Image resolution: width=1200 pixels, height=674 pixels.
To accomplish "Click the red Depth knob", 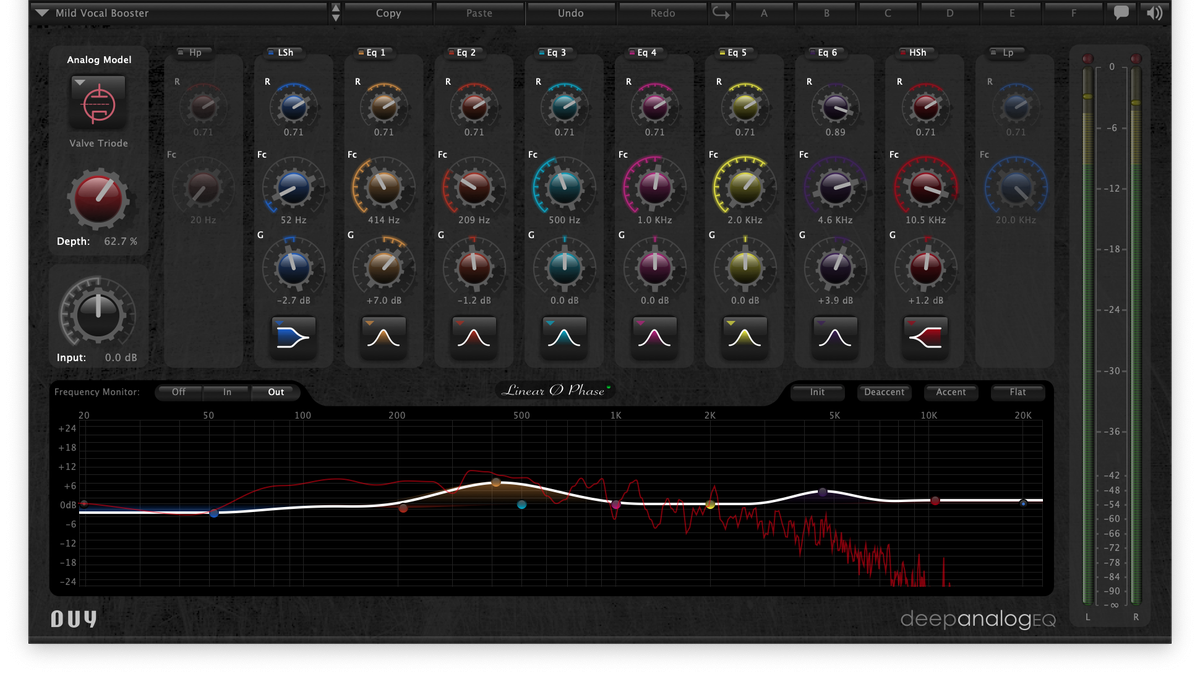I will 97,198.
